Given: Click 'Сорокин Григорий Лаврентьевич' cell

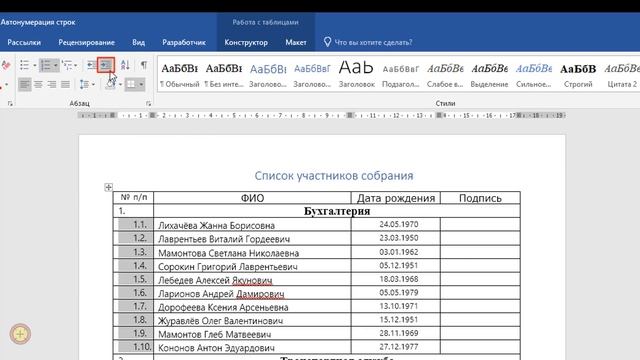Looking at the screenshot, I should 252,267.
